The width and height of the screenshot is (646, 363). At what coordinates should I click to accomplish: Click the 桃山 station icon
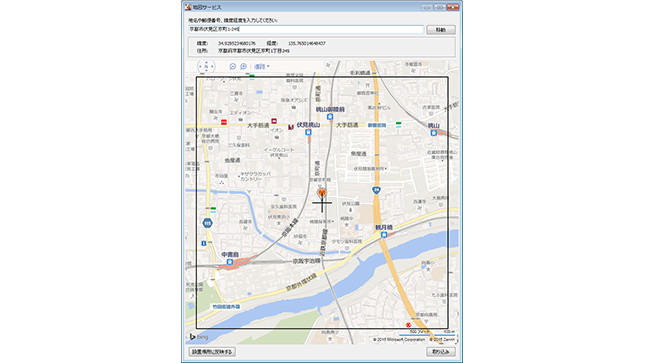coord(433,133)
